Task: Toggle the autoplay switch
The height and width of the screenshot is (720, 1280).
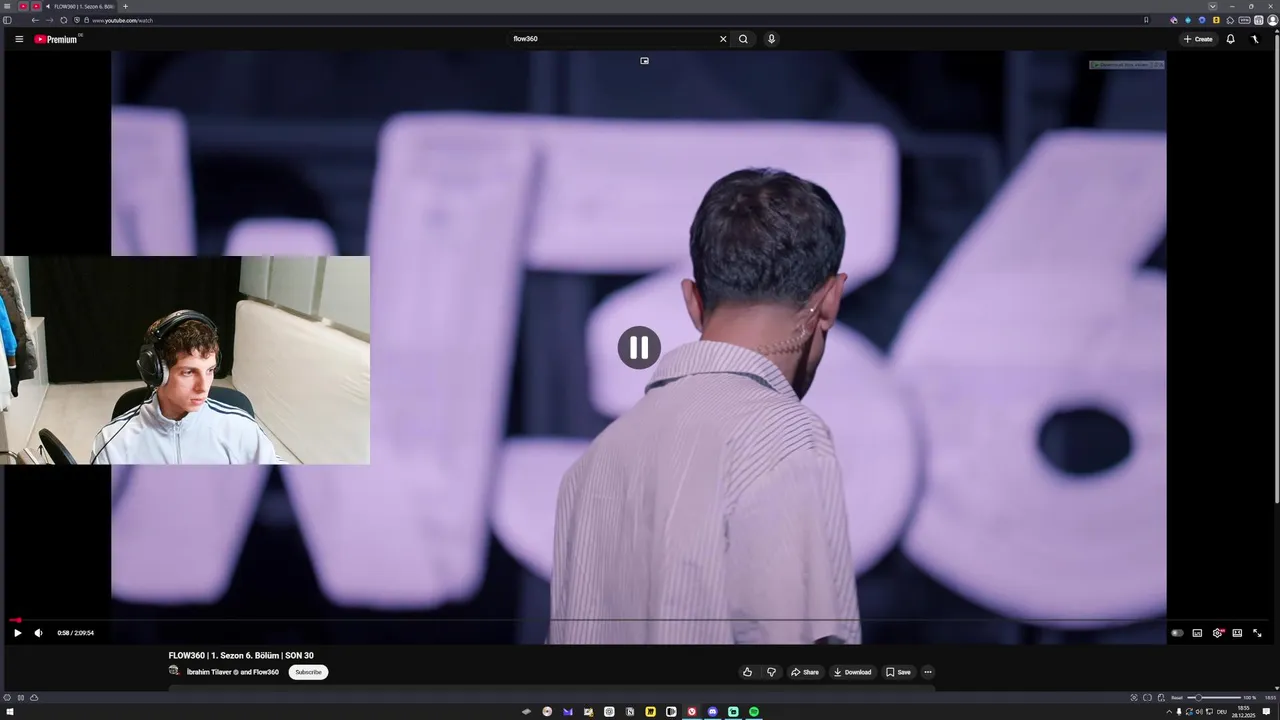Action: click(1177, 633)
